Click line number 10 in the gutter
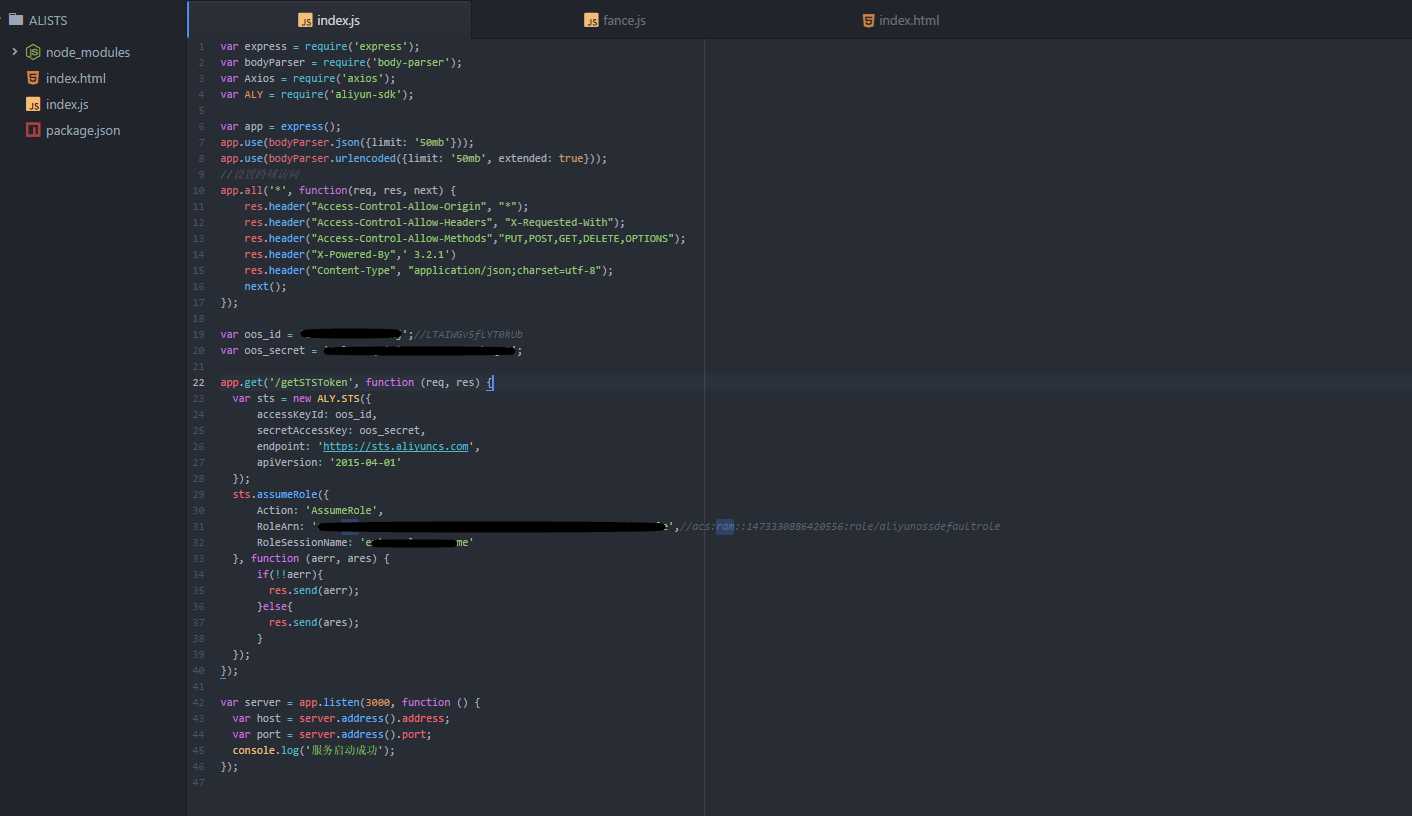The width and height of the screenshot is (1412, 816). coord(198,190)
